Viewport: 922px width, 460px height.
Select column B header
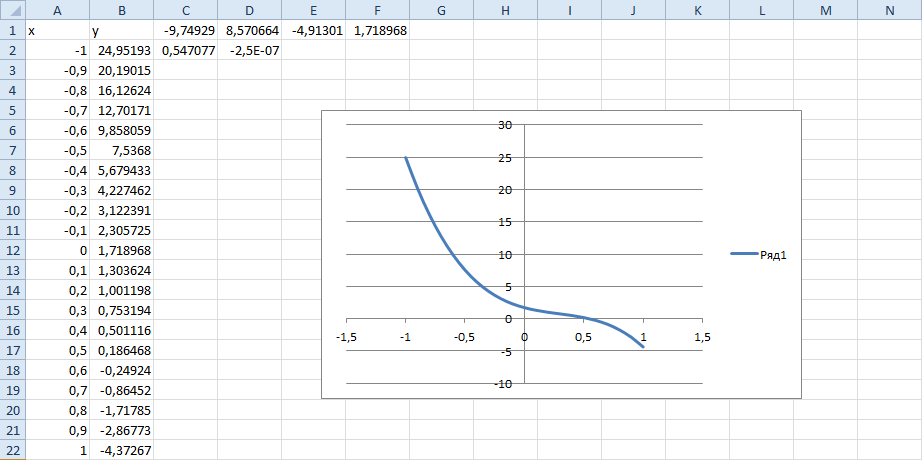click(122, 9)
